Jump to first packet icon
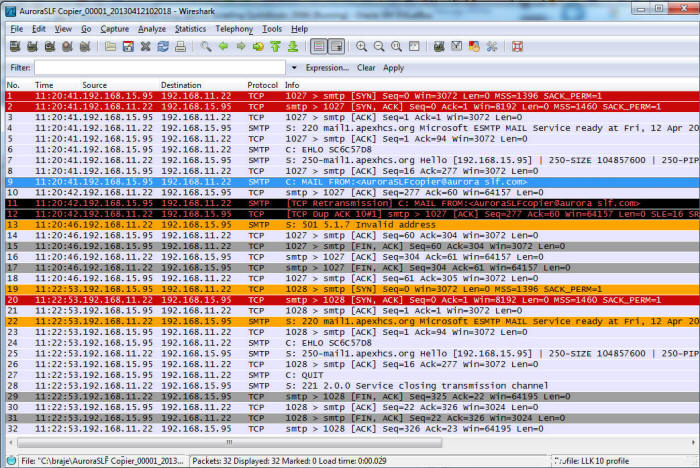Image resolution: width=700 pixels, height=468 pixels. (275, 46)
